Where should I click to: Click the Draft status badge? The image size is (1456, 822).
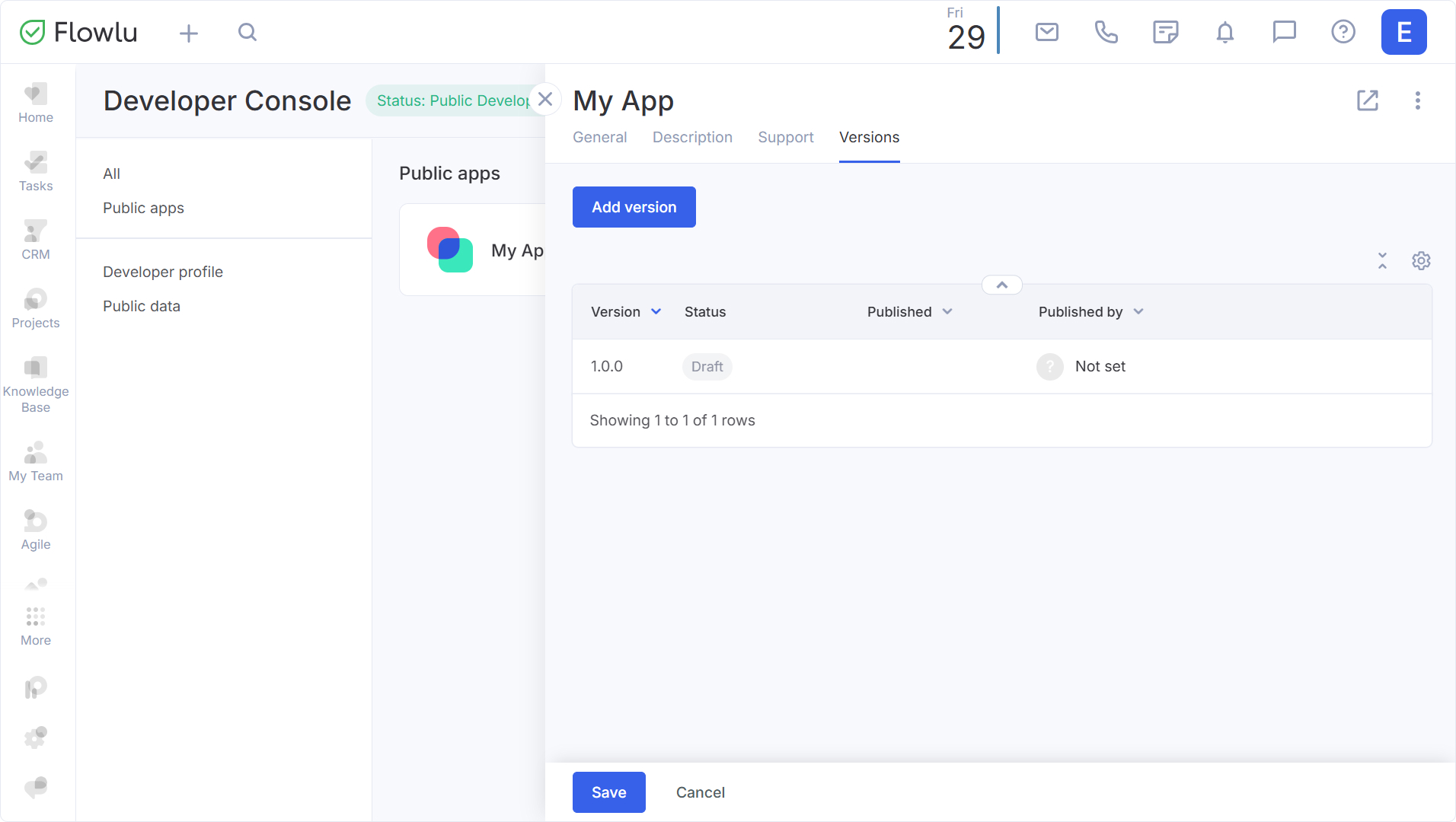click(x=707, y=367)
